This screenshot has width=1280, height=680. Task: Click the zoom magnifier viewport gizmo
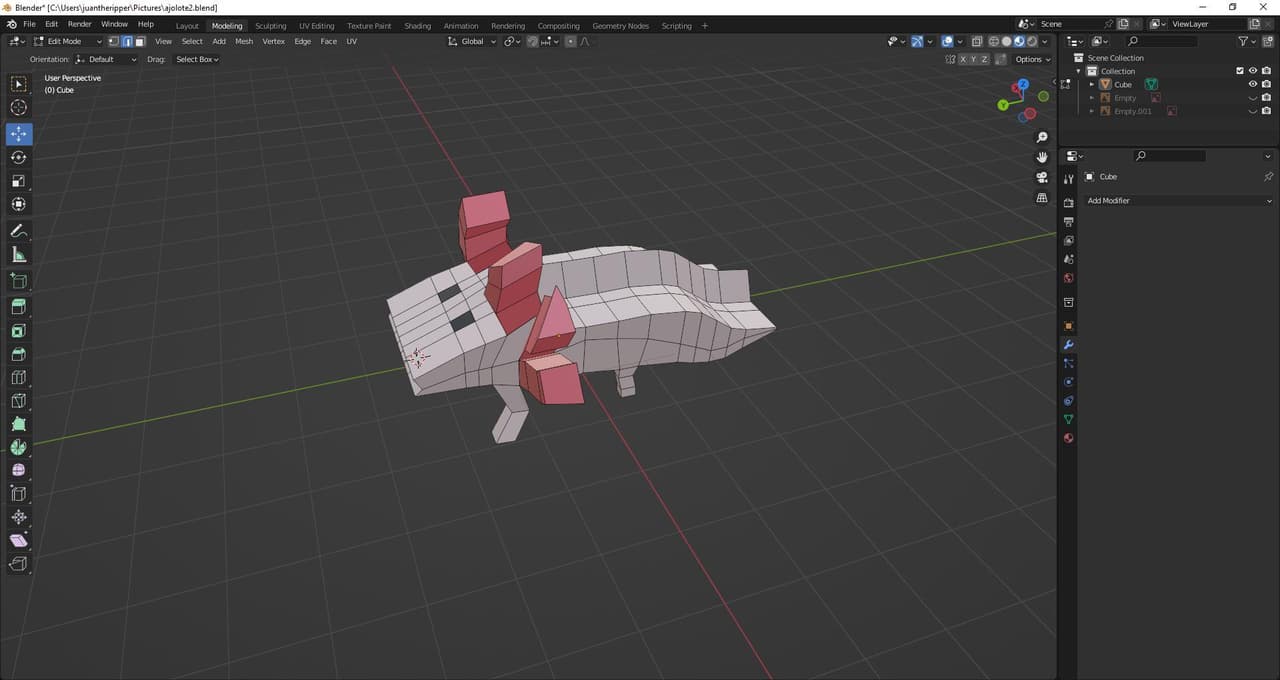pos(1042,137)
